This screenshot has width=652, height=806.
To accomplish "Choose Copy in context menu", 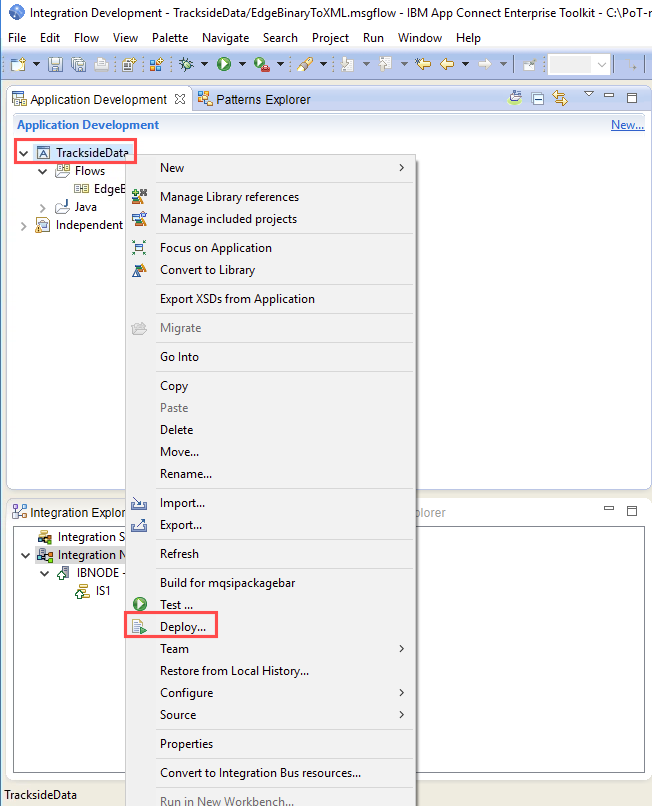I will coord(270,386).
